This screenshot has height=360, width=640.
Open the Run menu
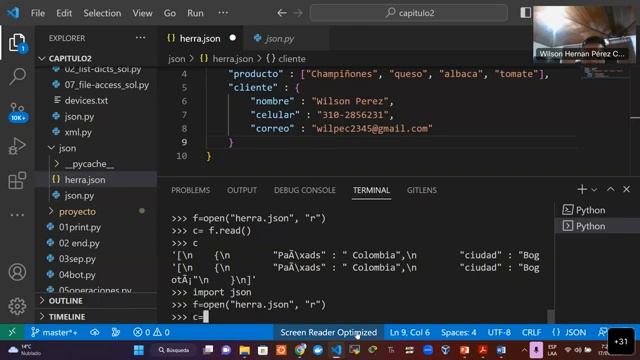point(195,13)
